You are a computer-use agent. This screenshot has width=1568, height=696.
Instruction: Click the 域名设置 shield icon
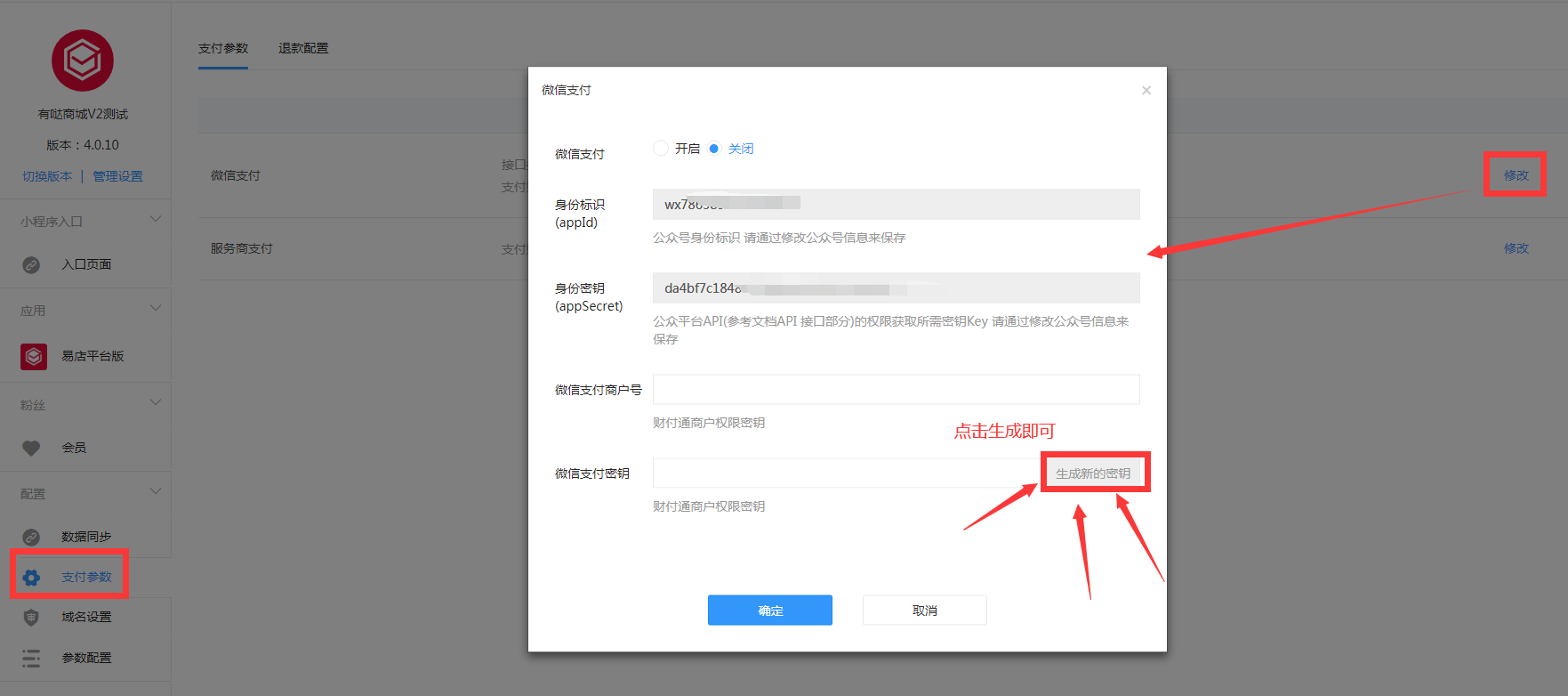31,617
